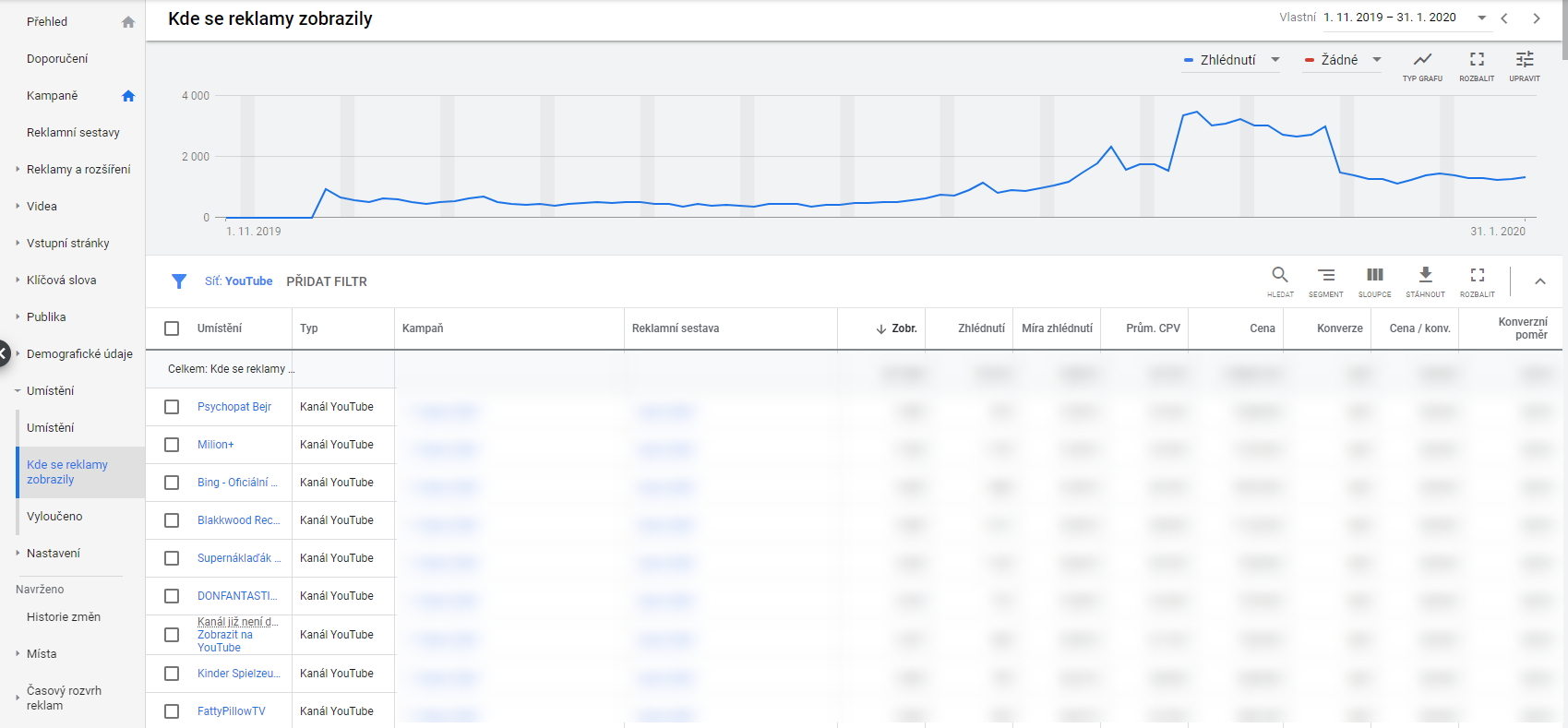Open the date range dropdown arrow
Image resolution: width=1568 pixels, height=728 pixels.
[x=1481, y=18]
